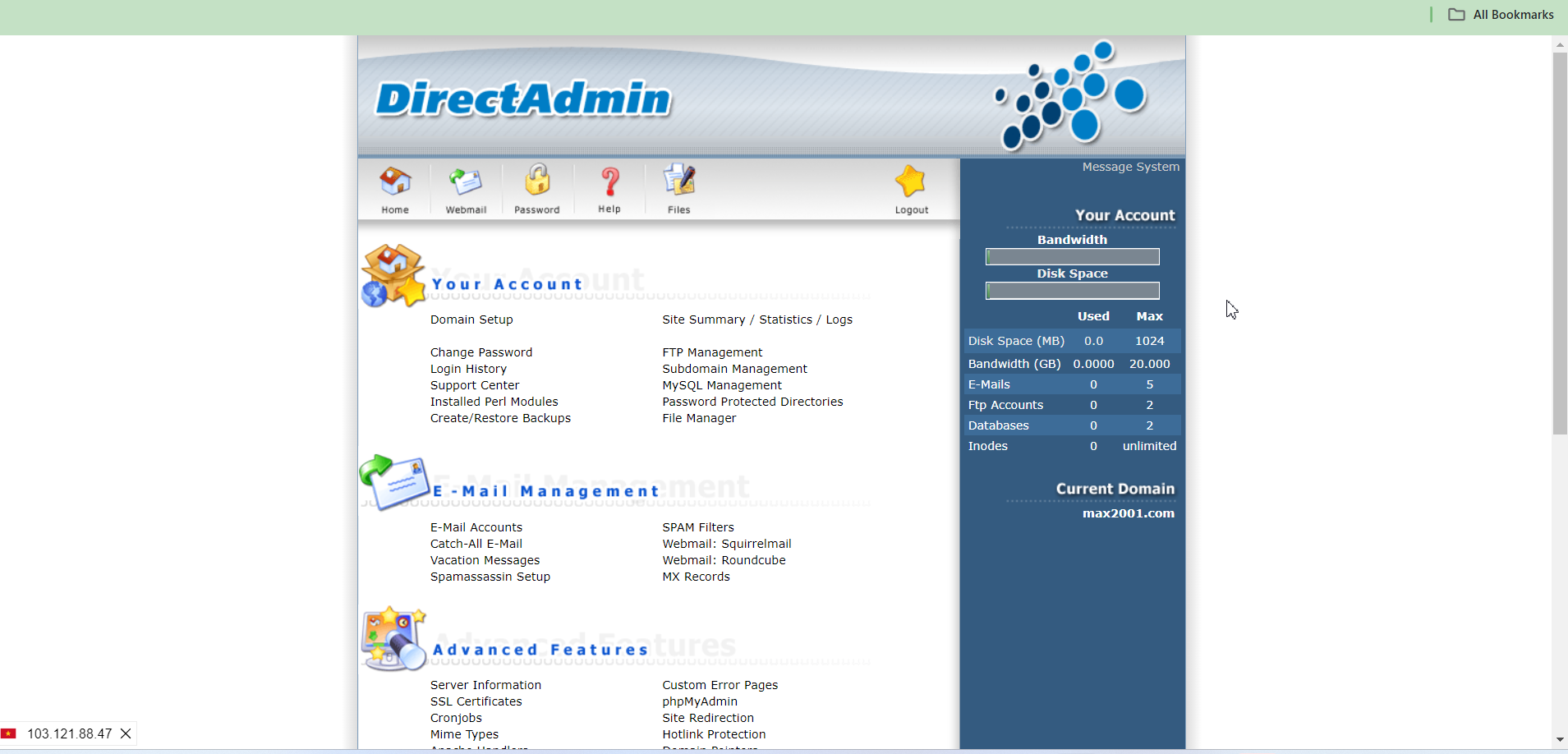Open FTP Management
The height and width of the screenshot is (754, 1568).
(712, 352)
